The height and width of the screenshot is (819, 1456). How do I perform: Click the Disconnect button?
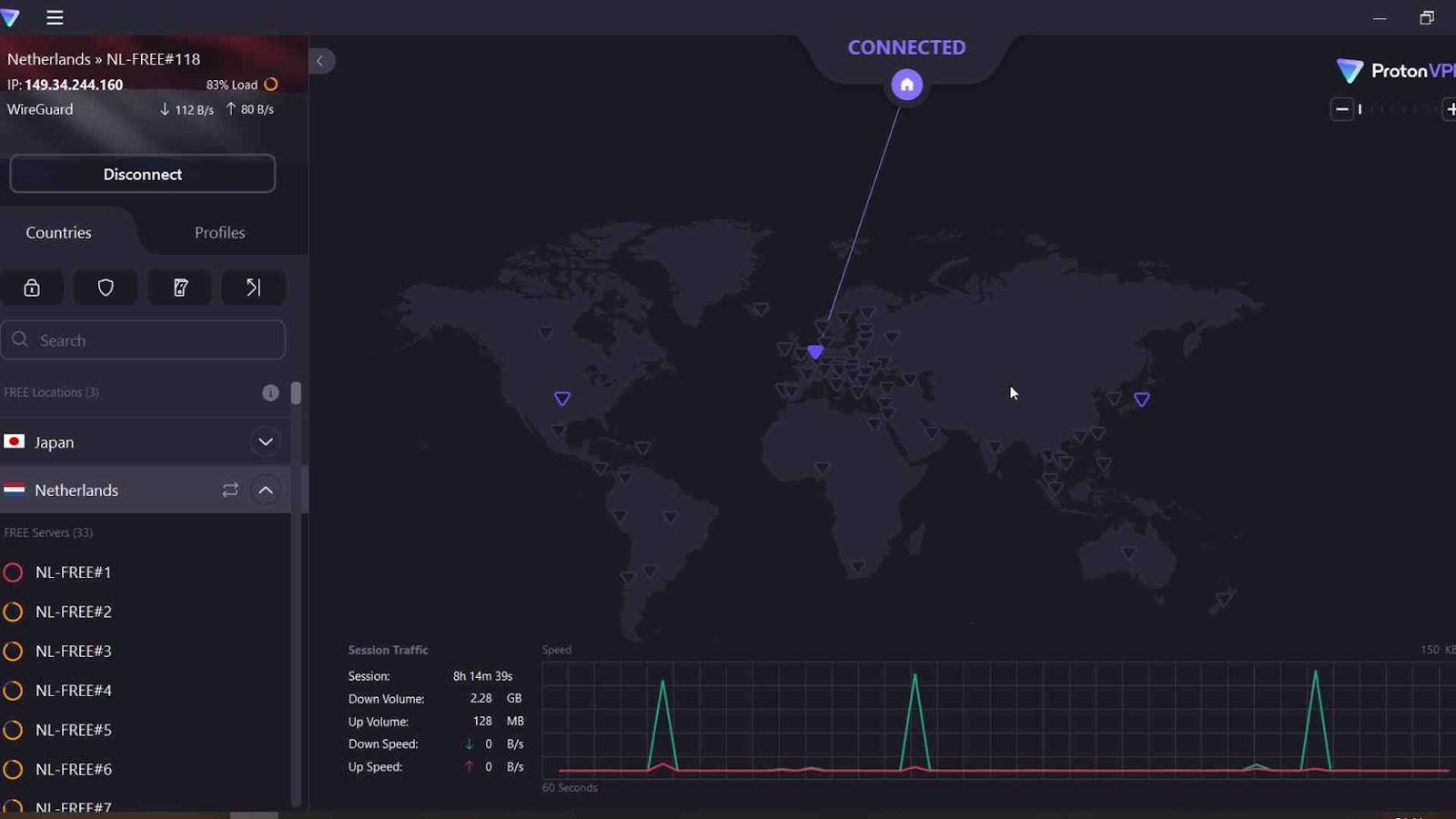pos(142,174)
